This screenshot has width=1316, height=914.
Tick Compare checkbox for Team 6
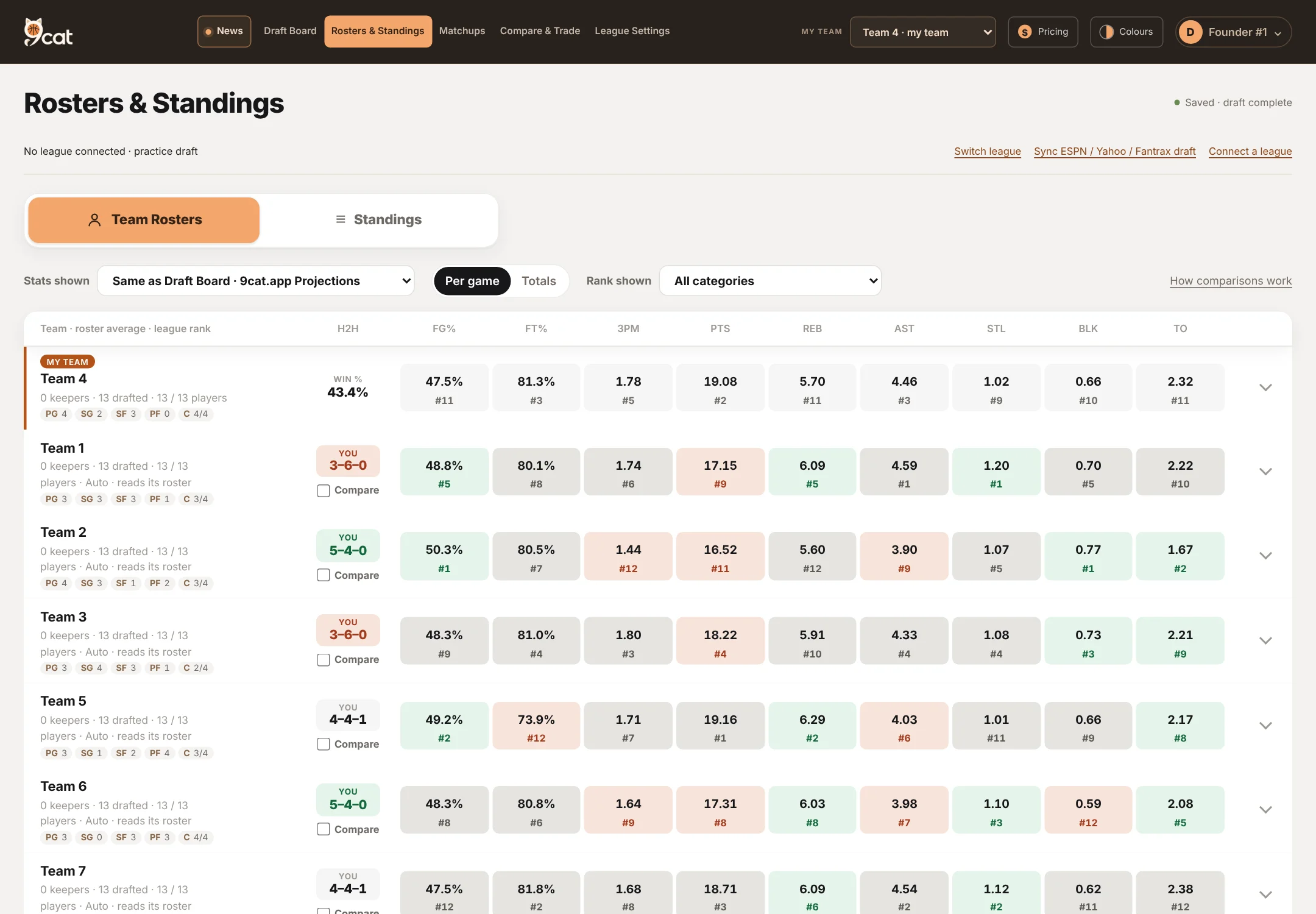pos(324,829)
